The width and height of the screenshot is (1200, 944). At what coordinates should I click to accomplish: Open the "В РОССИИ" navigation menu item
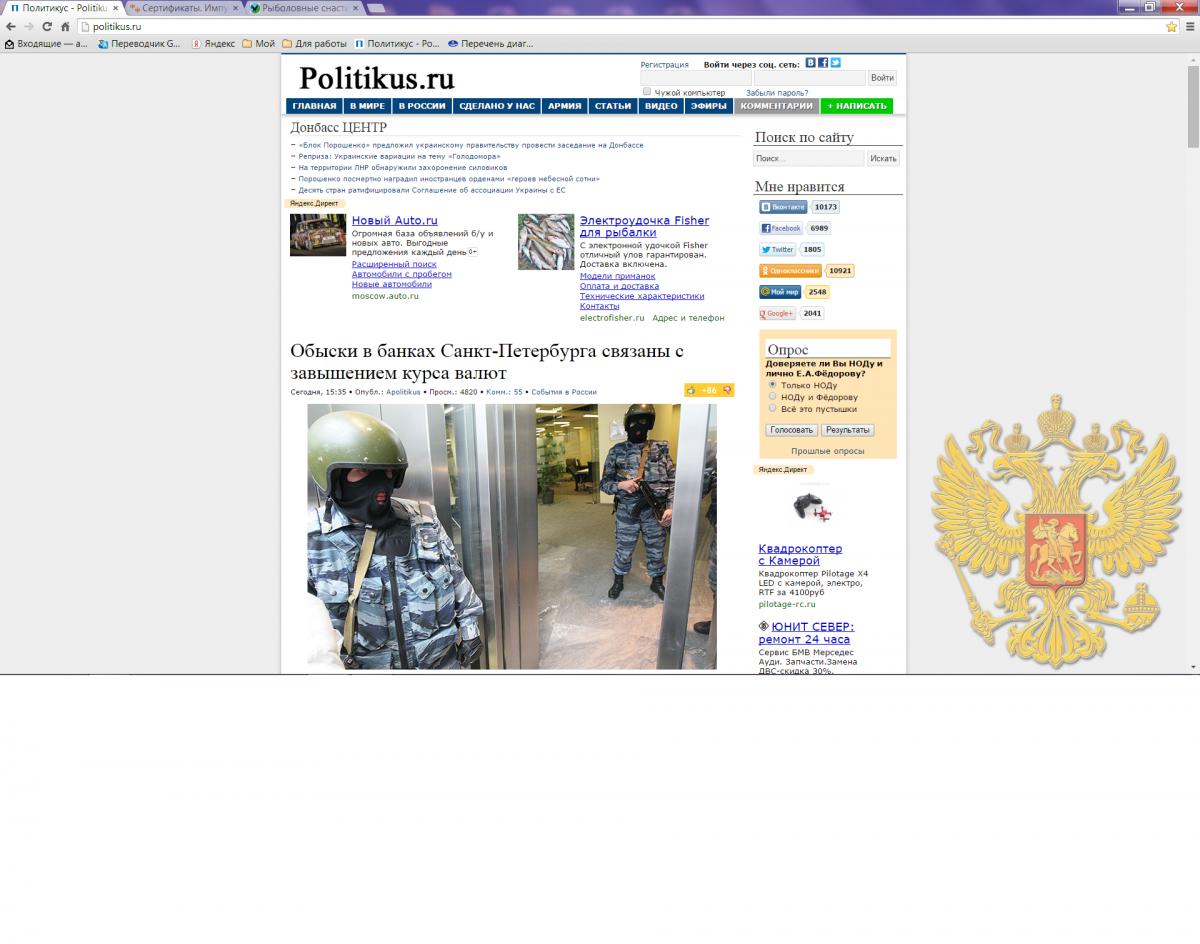pyautogui.click(x=421, y=106)
